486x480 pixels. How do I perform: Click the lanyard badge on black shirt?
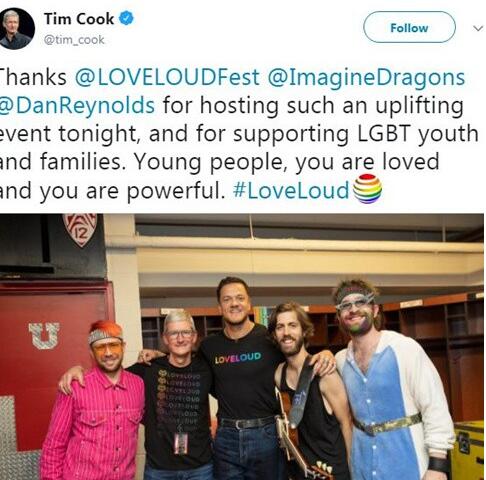click(180, 444)
